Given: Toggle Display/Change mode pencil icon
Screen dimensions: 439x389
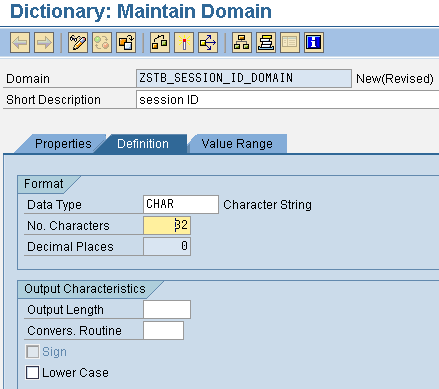Looking at the screenshot, I should coord(78,43).
